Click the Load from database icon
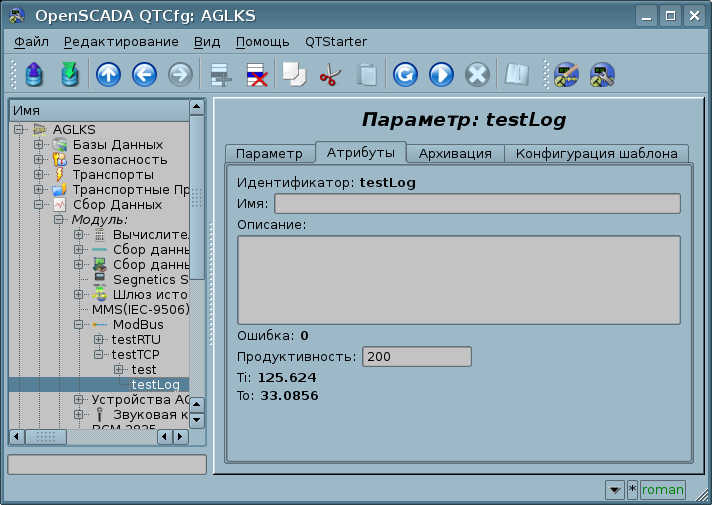This screenshot has height=505, width=712. click(34, 75)
